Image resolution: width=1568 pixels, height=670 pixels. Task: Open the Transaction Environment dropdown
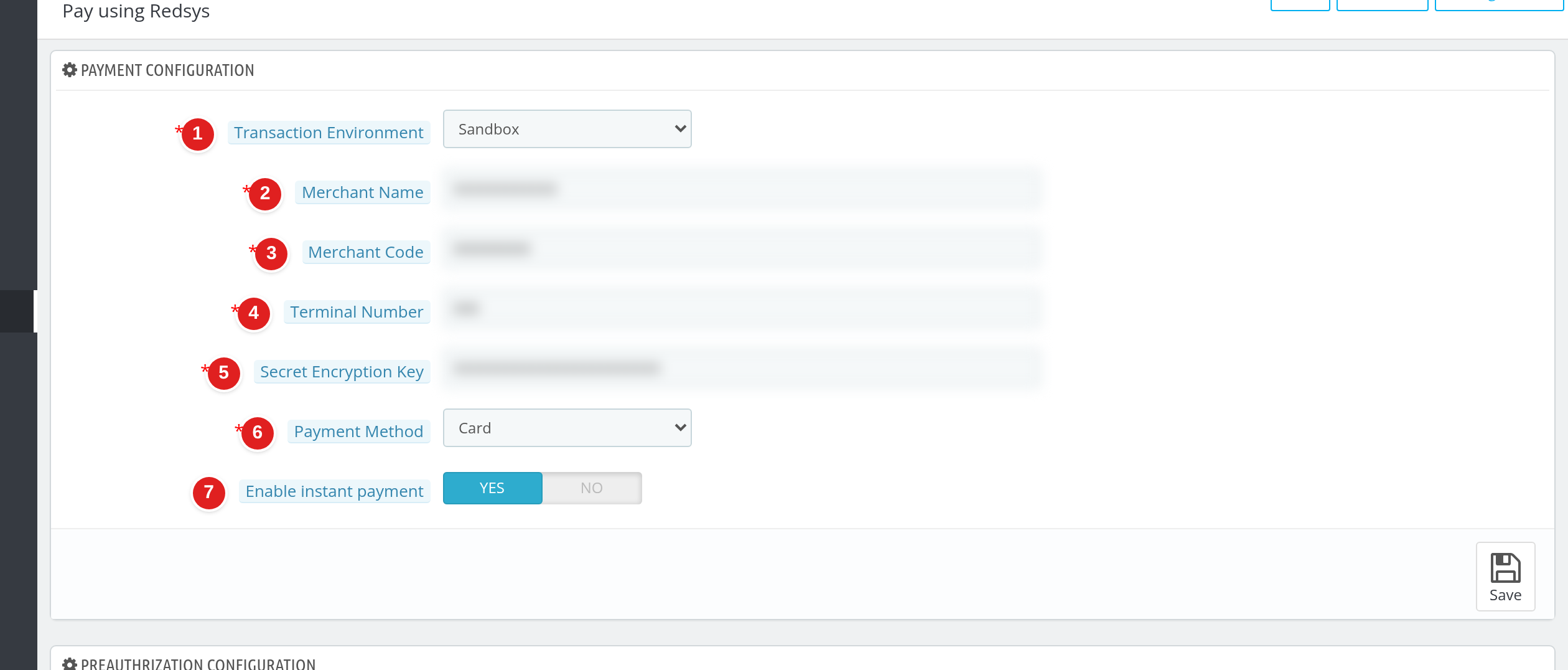(x=567, y=129)
